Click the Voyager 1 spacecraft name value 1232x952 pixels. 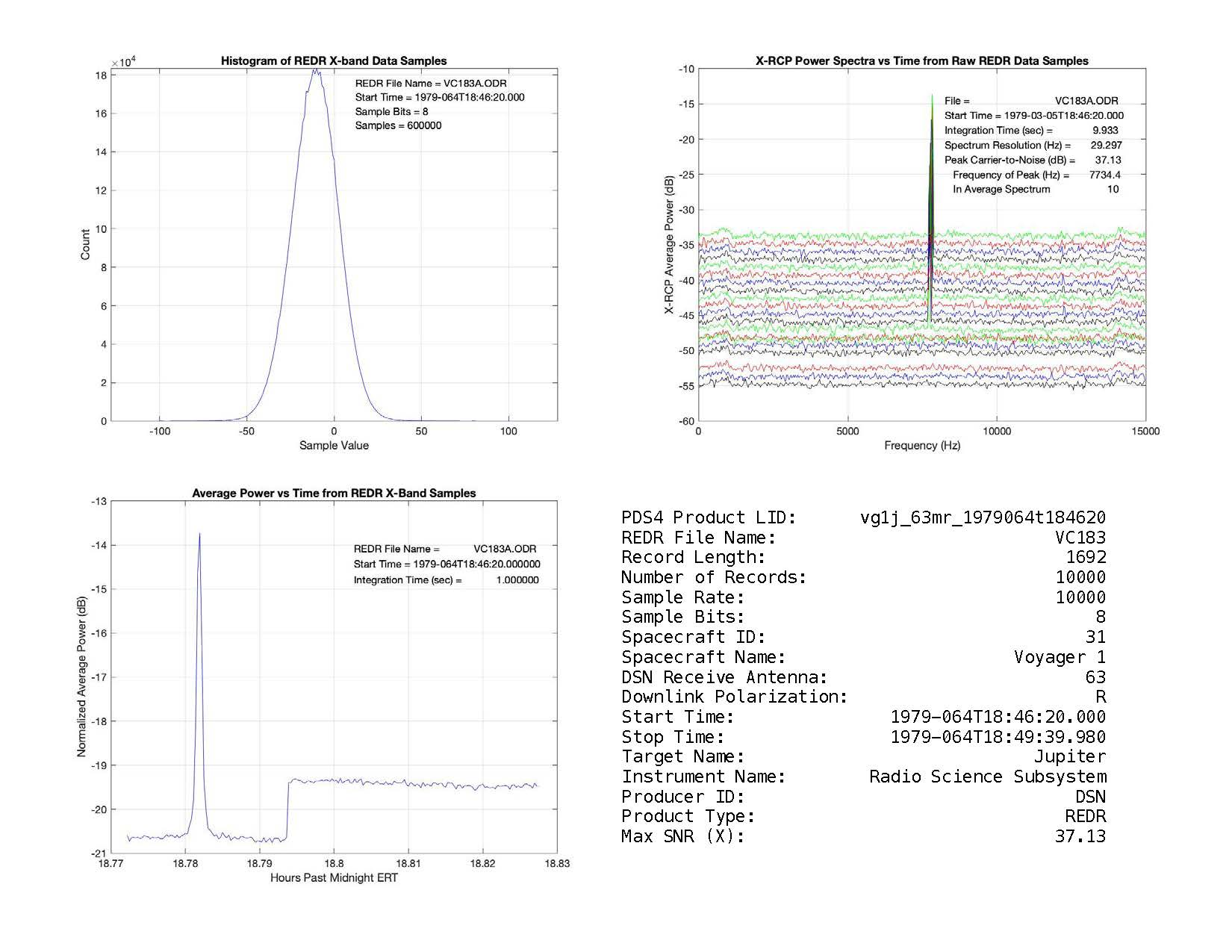coord(1060,658)
